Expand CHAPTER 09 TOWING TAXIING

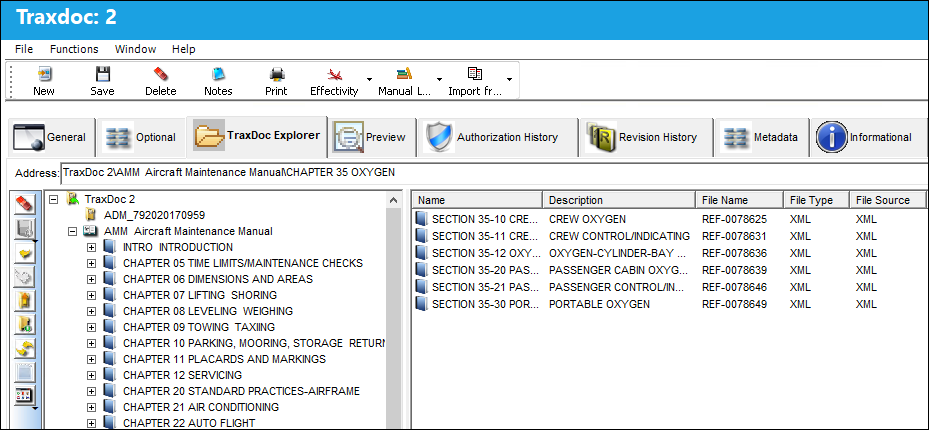coord(91,328)
